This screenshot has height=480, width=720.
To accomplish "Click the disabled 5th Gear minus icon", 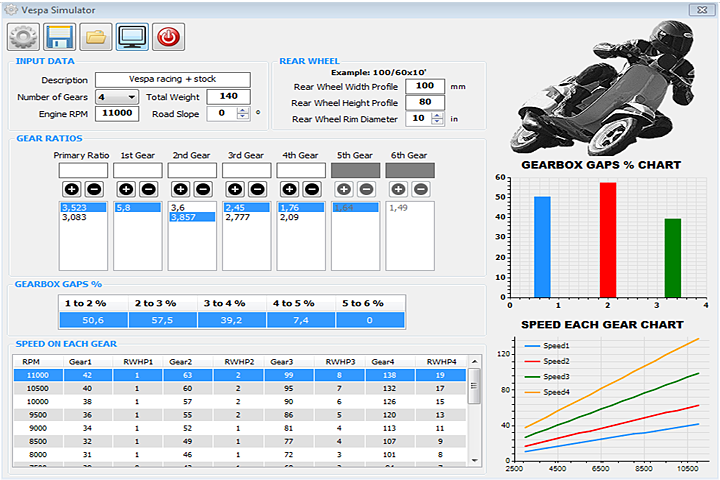I will [366, 189].
